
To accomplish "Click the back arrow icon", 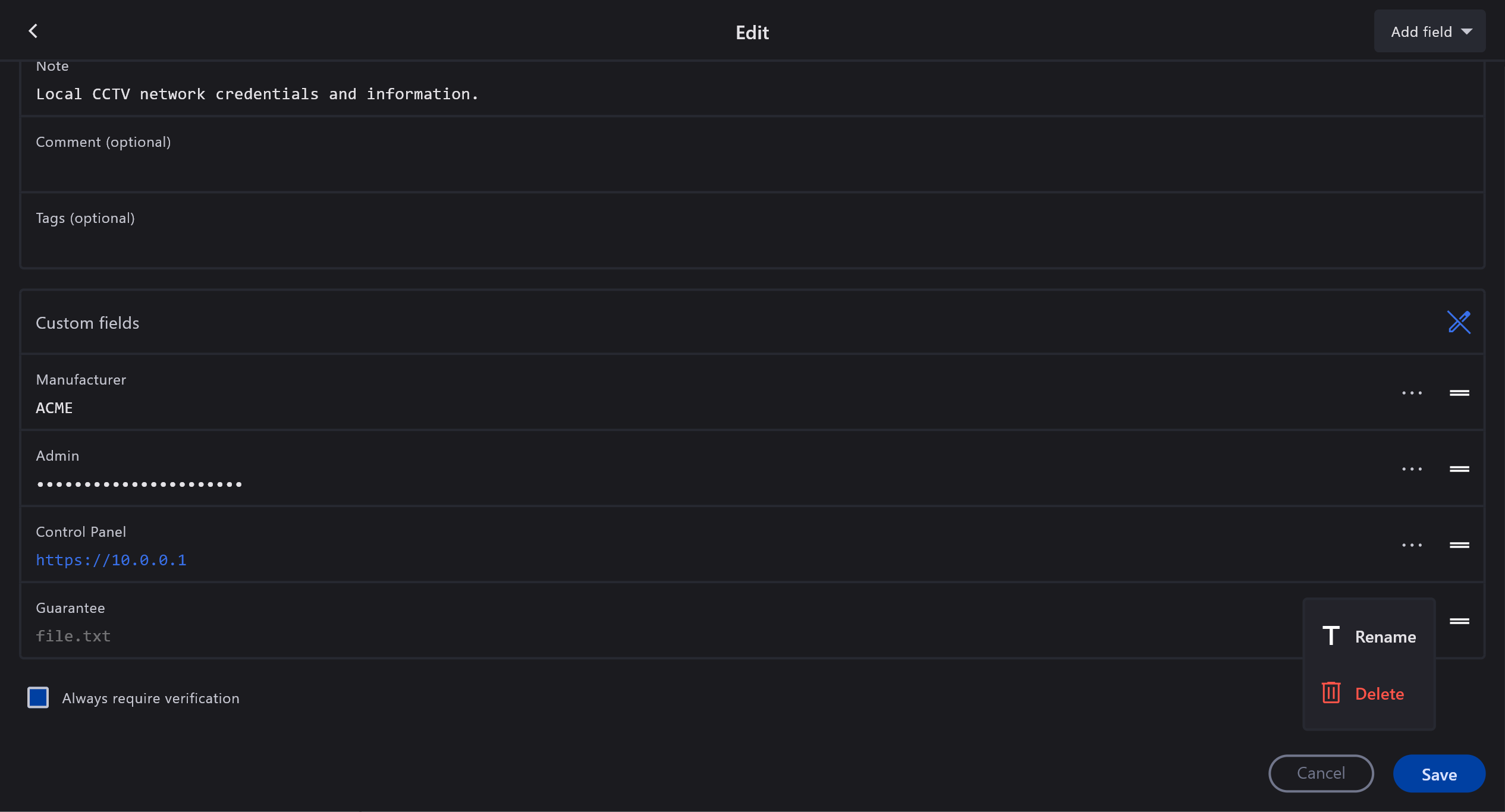I will tap(33, 31).
